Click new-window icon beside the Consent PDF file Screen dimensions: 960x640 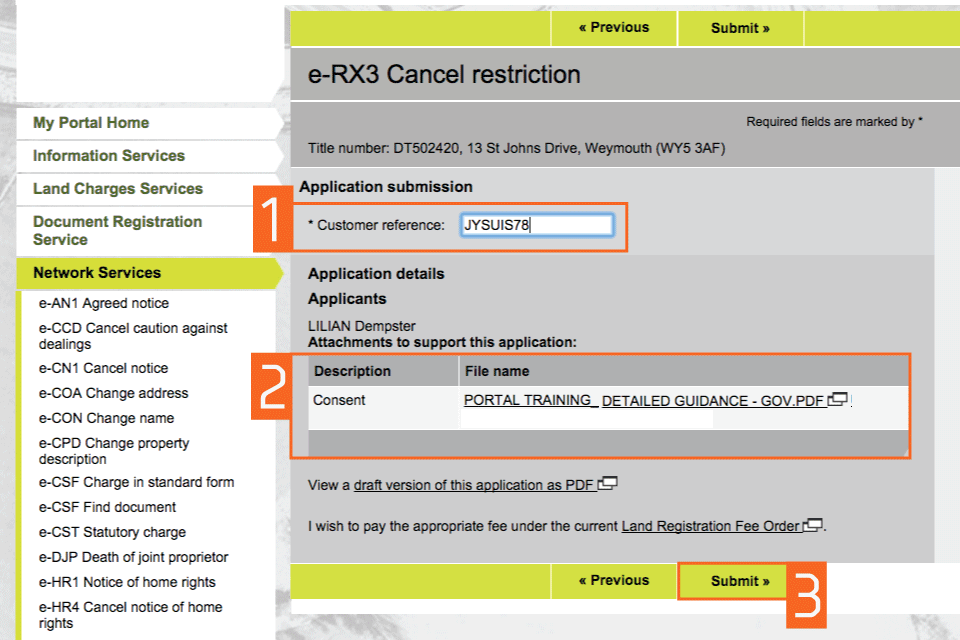tap(838, 400)
